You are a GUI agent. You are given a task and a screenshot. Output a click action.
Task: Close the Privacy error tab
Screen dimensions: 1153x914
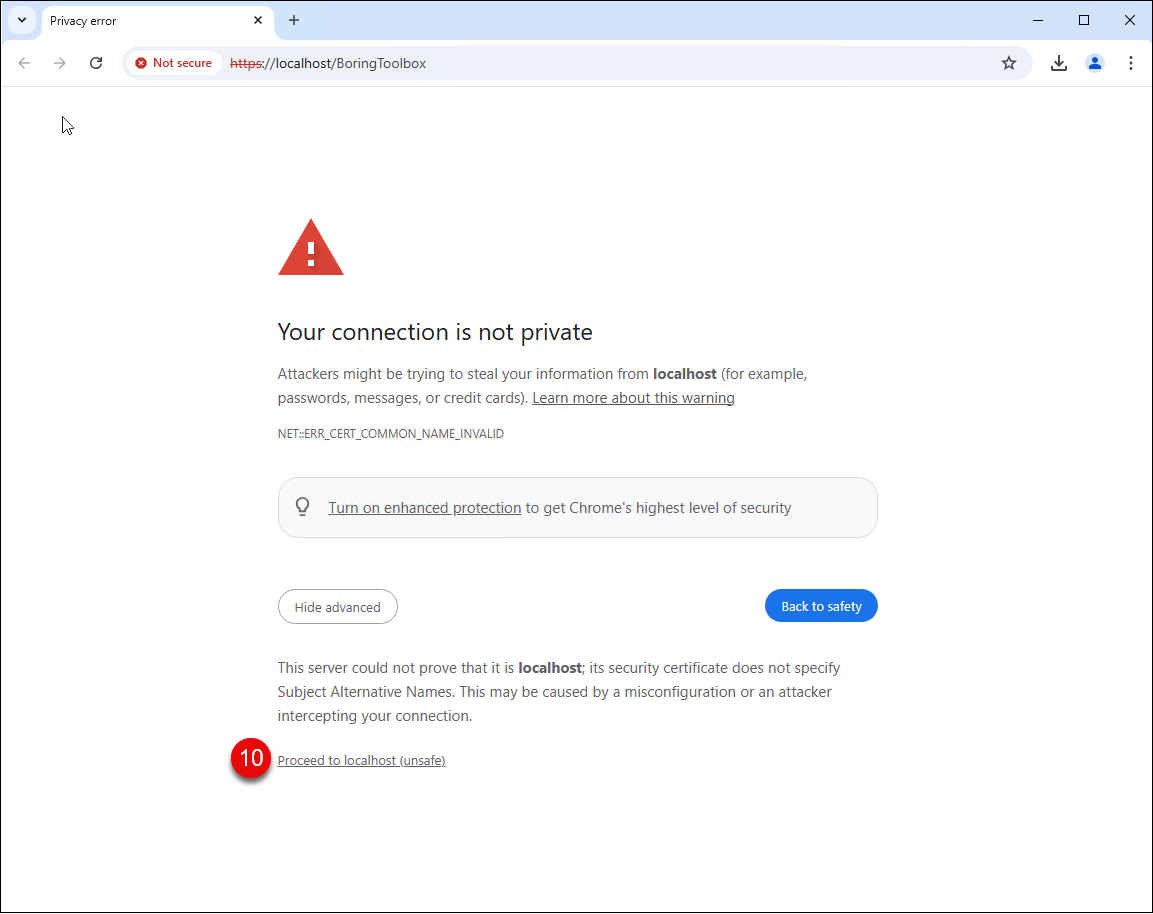258,21
